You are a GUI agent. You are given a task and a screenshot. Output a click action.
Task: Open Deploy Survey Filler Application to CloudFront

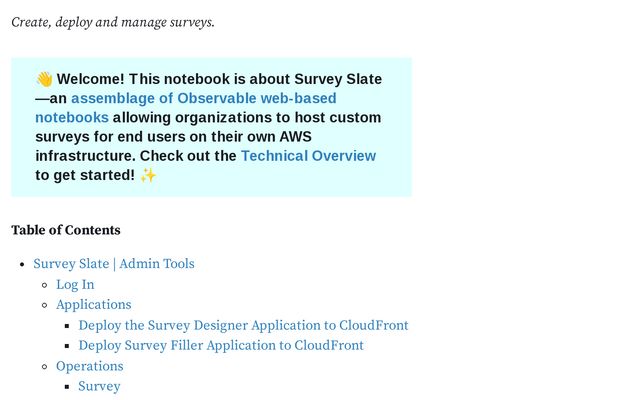pyautogui.click(x=221, y=346)
